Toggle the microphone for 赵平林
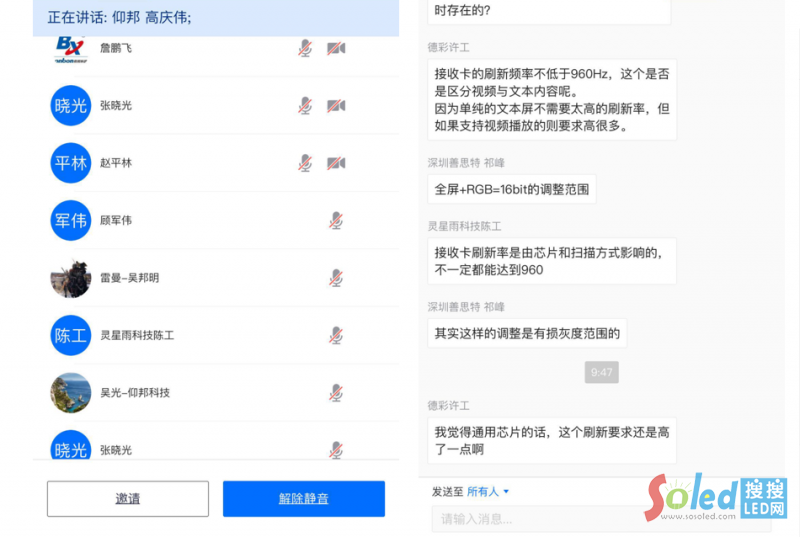The width and height of the screenshot is (800, 537). click(x=305, y=163)
